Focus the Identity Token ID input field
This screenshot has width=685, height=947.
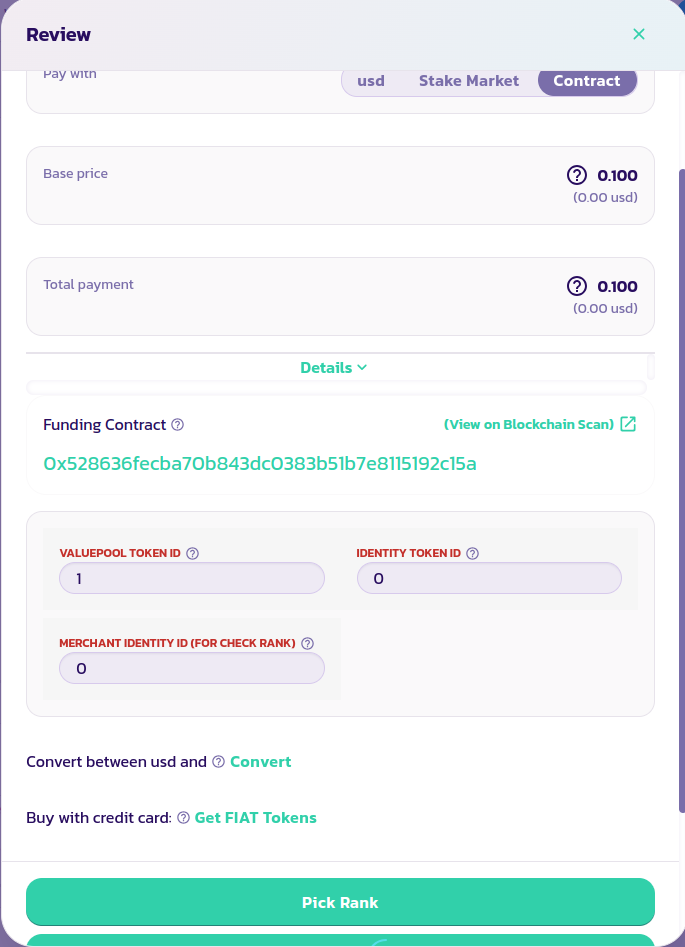coord(489,579)
